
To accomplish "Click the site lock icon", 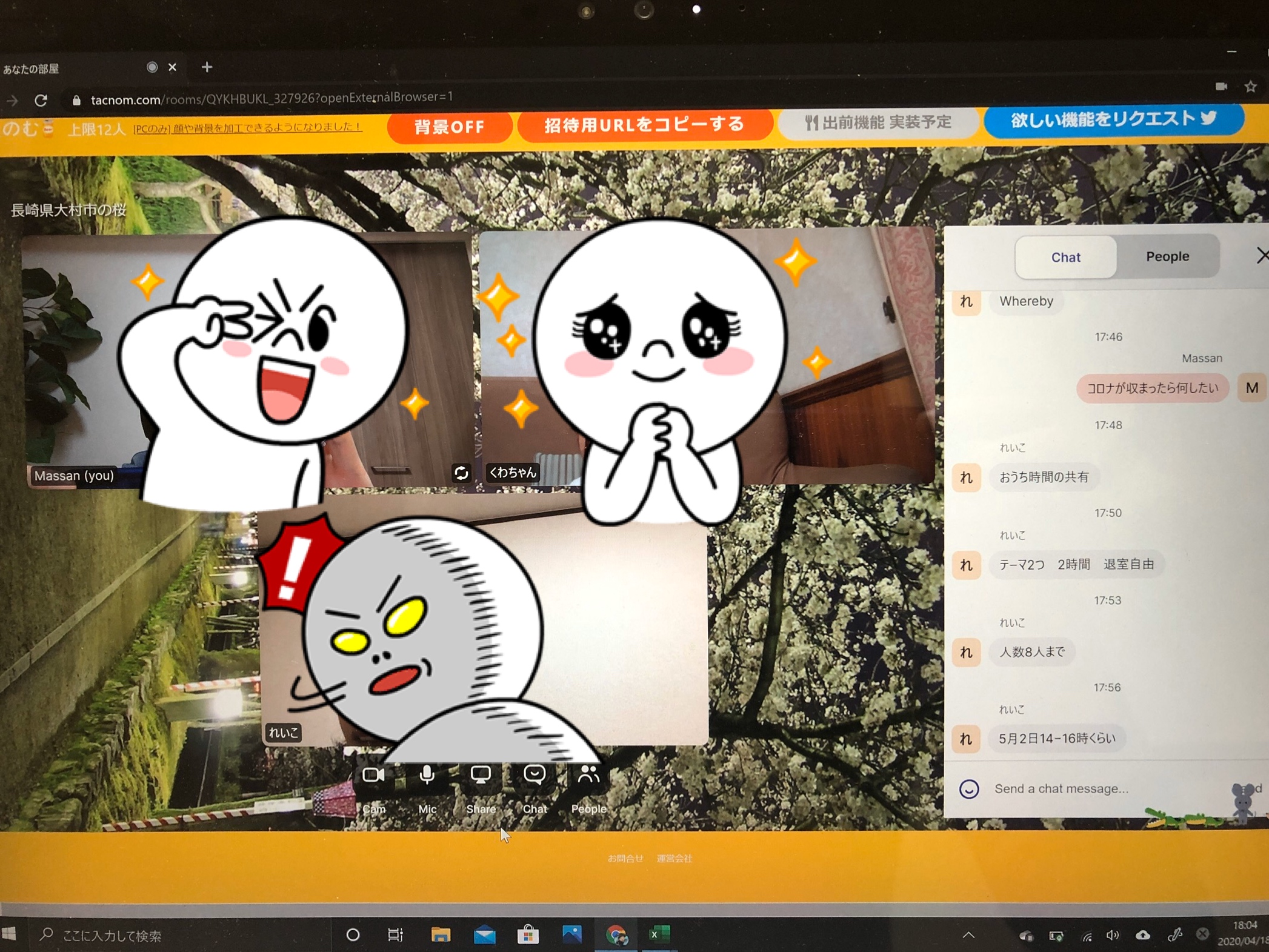I will (x=76, y=101).
